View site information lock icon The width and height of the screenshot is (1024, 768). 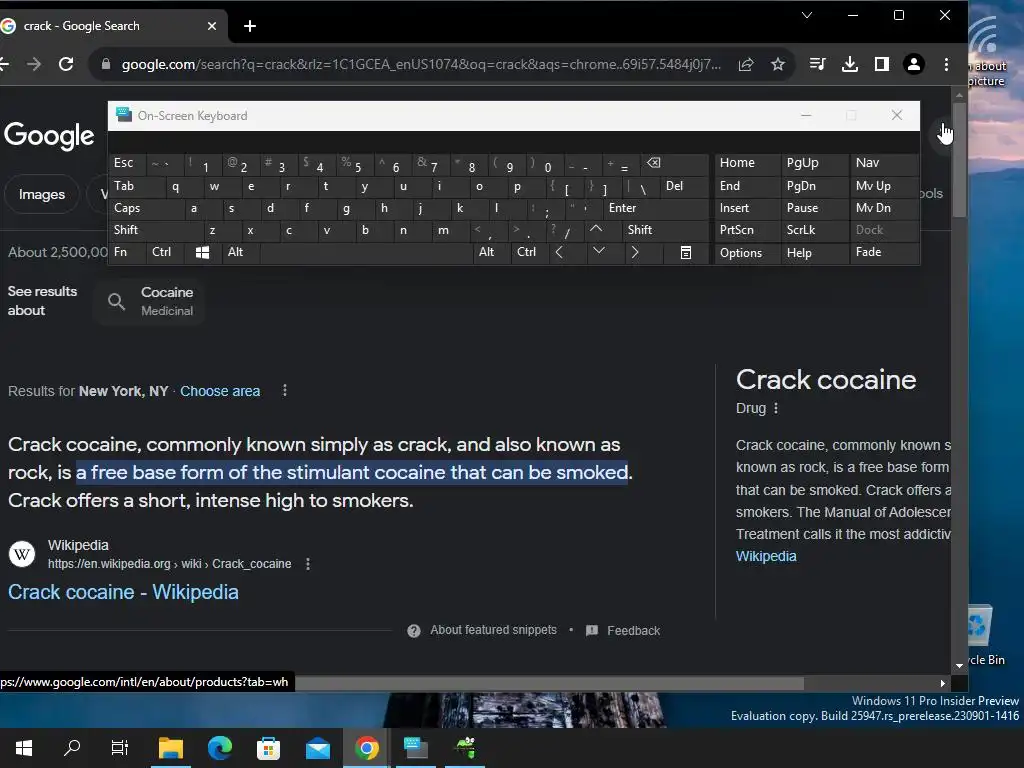coord(106,64)
